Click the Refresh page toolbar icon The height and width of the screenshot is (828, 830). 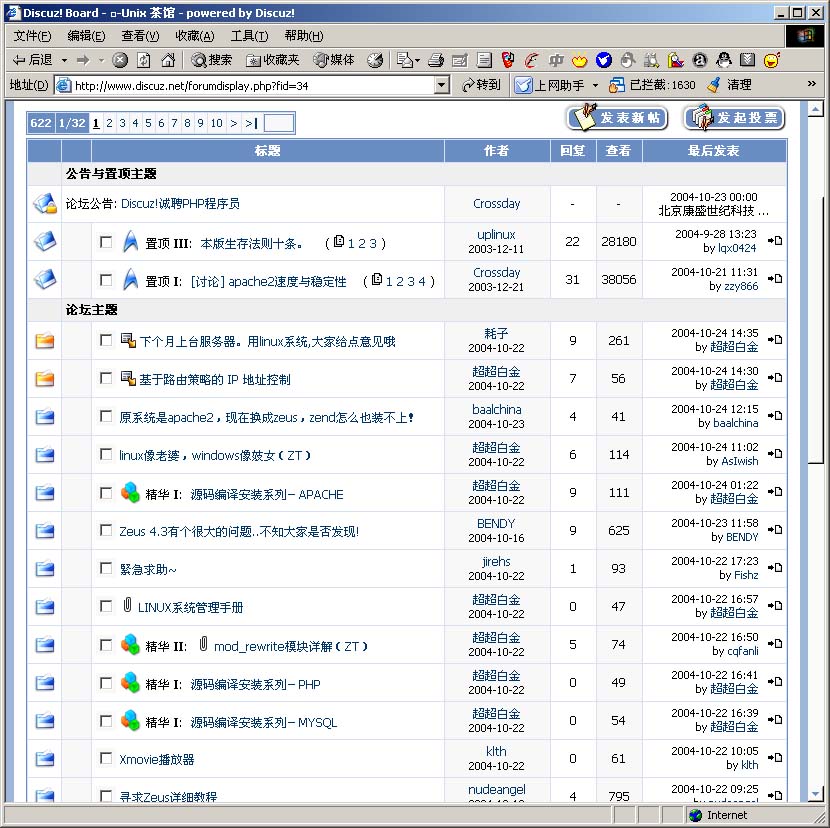(144, 60)
